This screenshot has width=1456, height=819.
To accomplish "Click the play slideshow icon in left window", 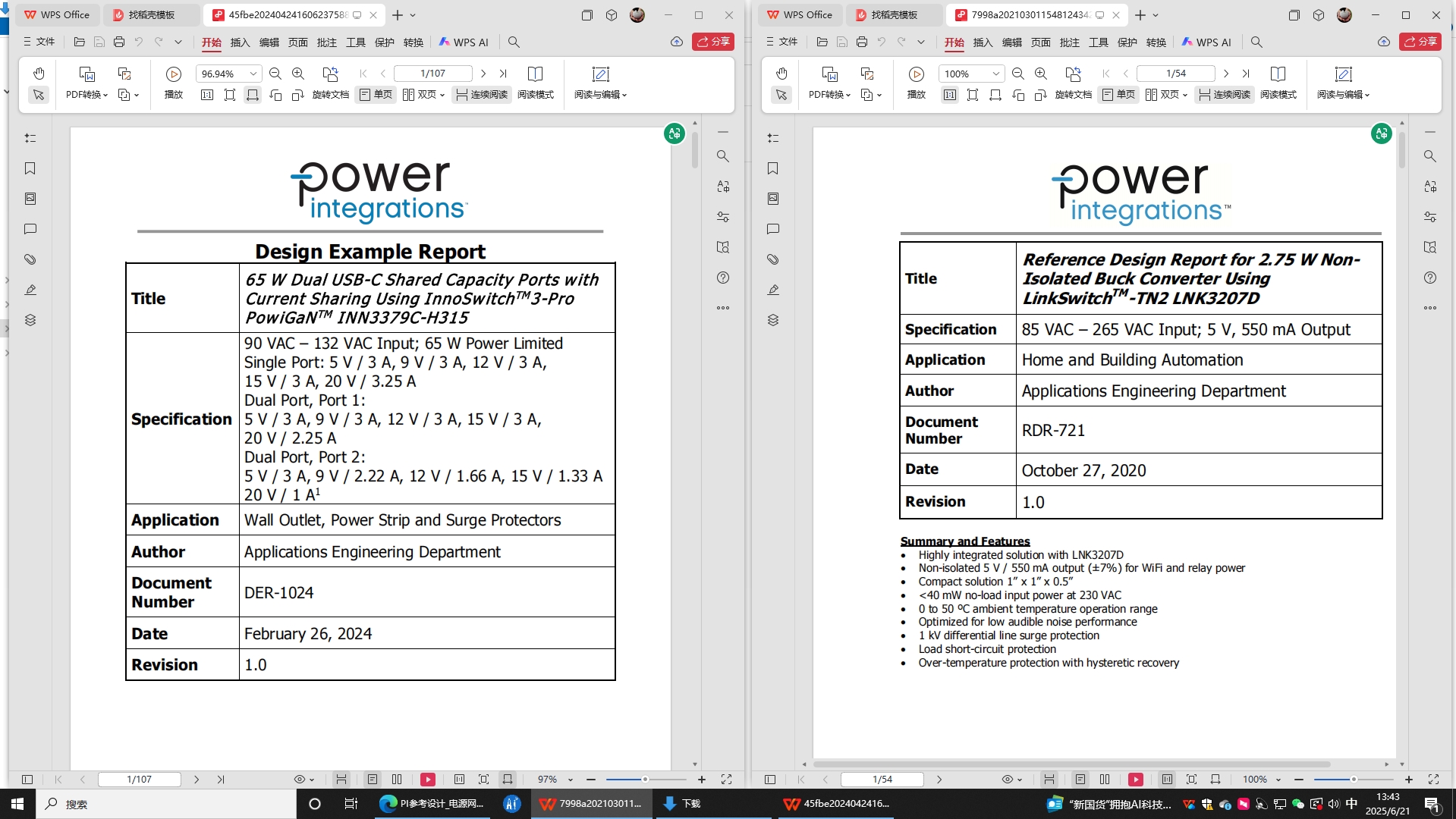I will coord(174,74).
